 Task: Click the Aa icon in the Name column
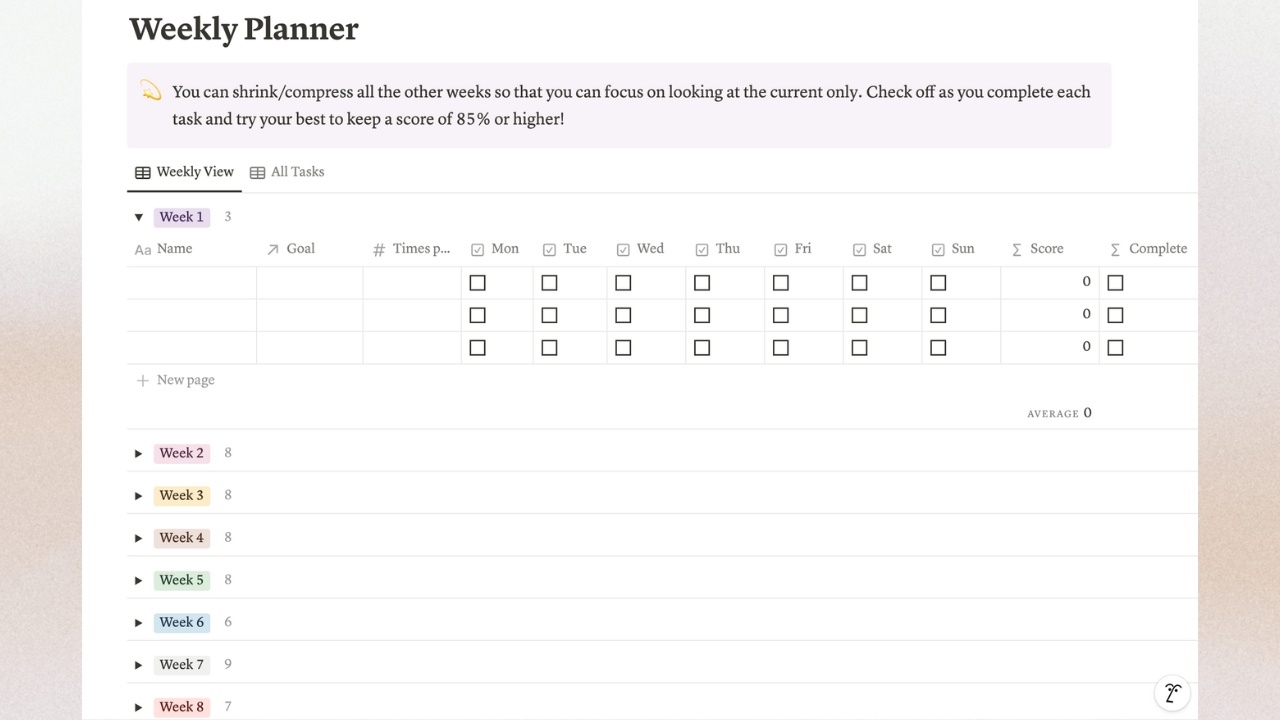[x=142, y=249]
